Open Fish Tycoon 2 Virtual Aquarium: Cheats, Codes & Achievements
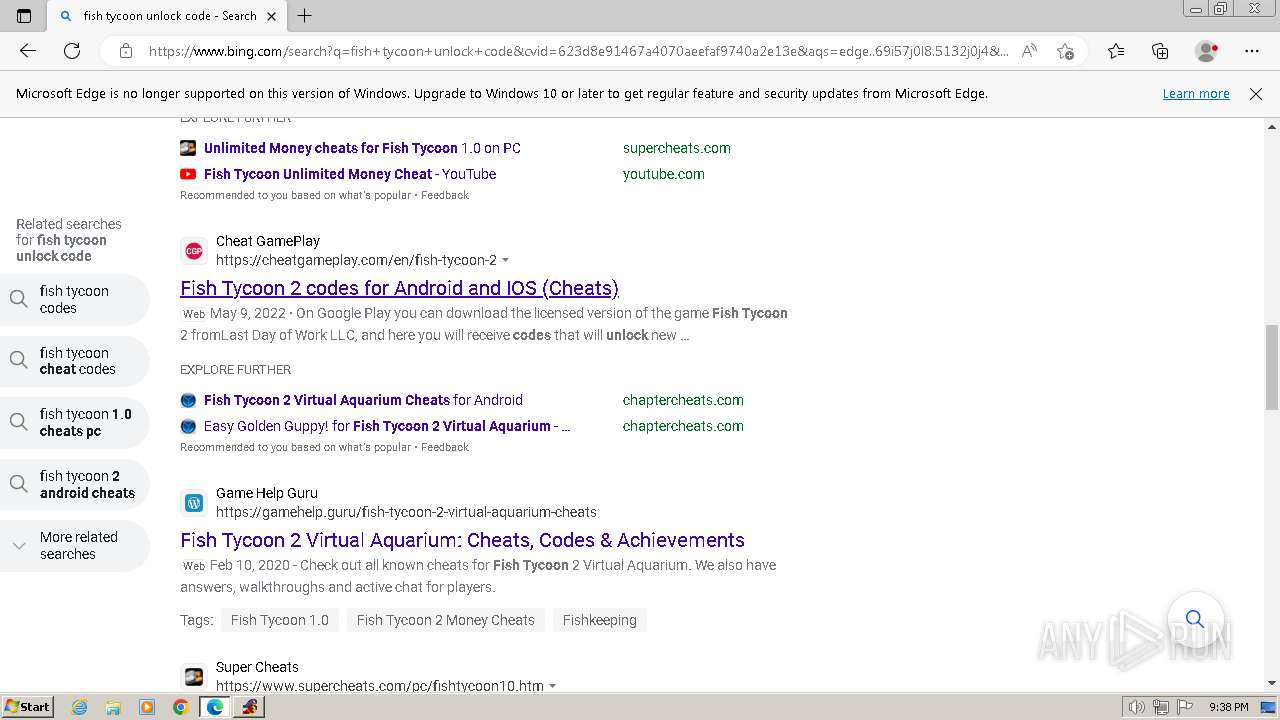This screenshot has height=720, width=1280. point(462,540)
